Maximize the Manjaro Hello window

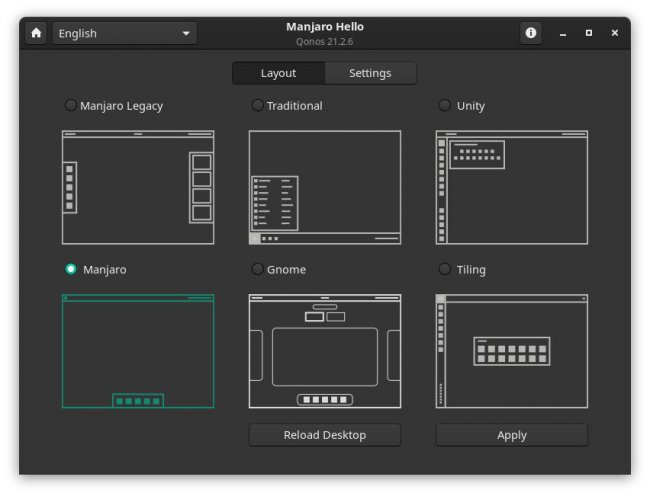click(x=589, y=33)
